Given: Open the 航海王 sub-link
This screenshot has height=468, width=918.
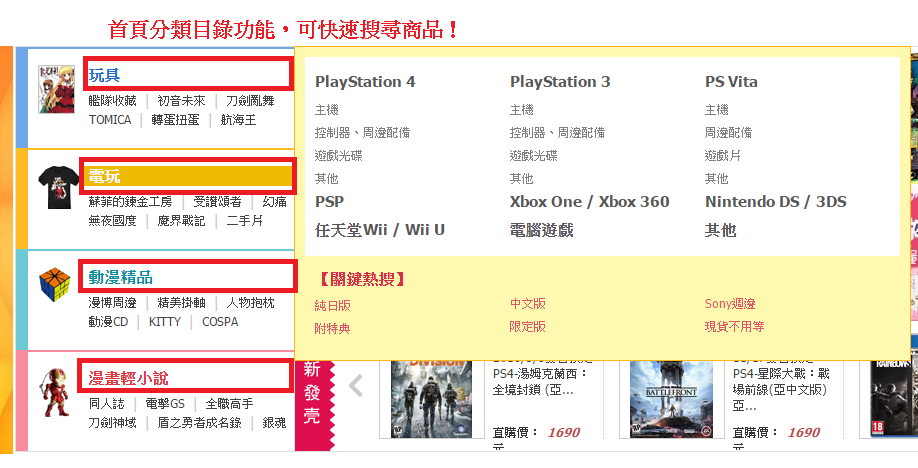Looking at the screenshot, I should click(238, 119).
